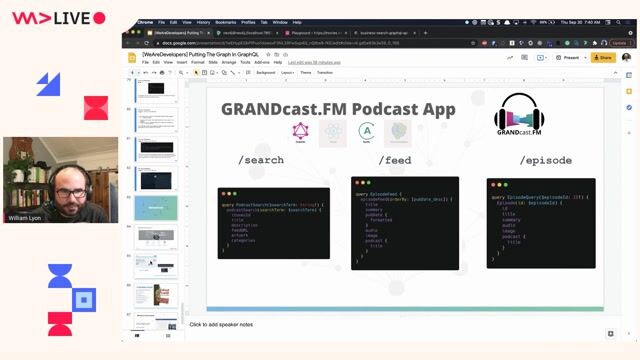
Task: Click the Present button
Action: (x=568, y=58)
